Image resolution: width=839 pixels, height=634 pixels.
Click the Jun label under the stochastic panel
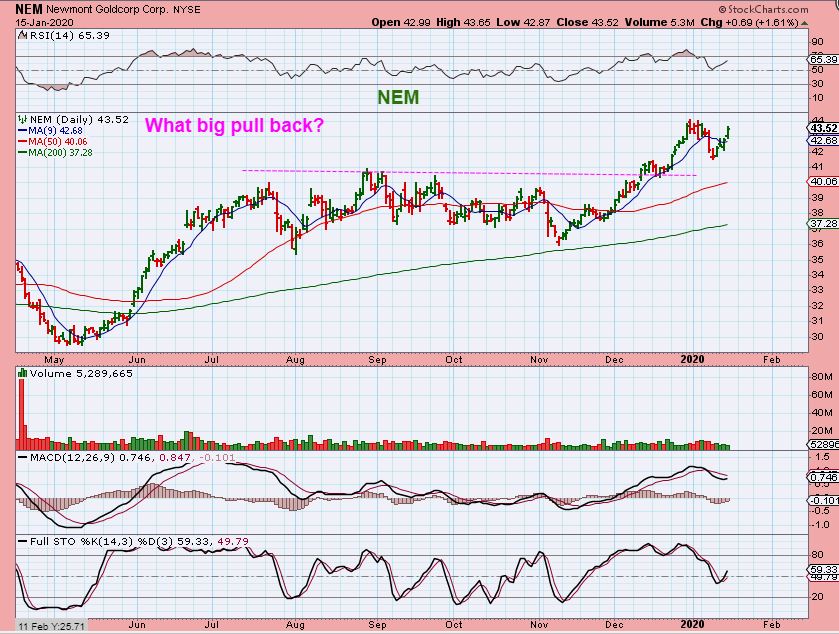[136, 624]
